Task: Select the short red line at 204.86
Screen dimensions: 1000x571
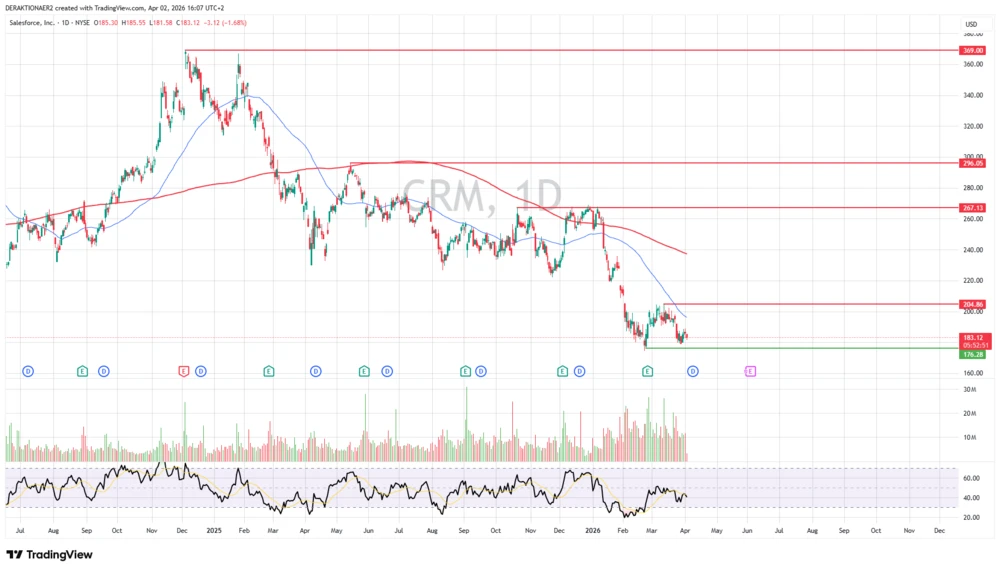Action: pyautogui.click(x=811, y=304)
